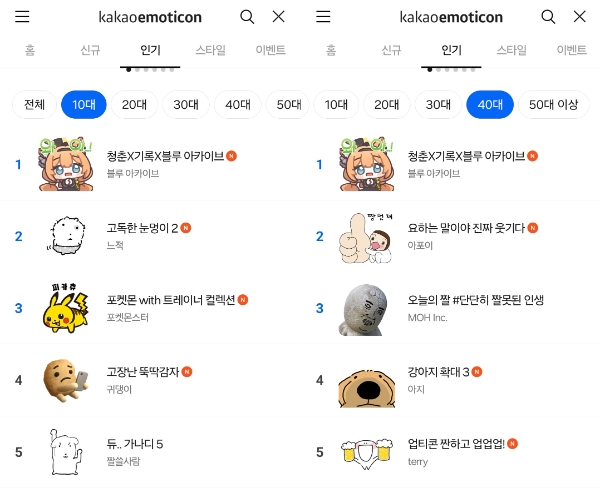Tap search icon in right panel header
The width and height of the screenshot is (600, 488).
(548, 17)
